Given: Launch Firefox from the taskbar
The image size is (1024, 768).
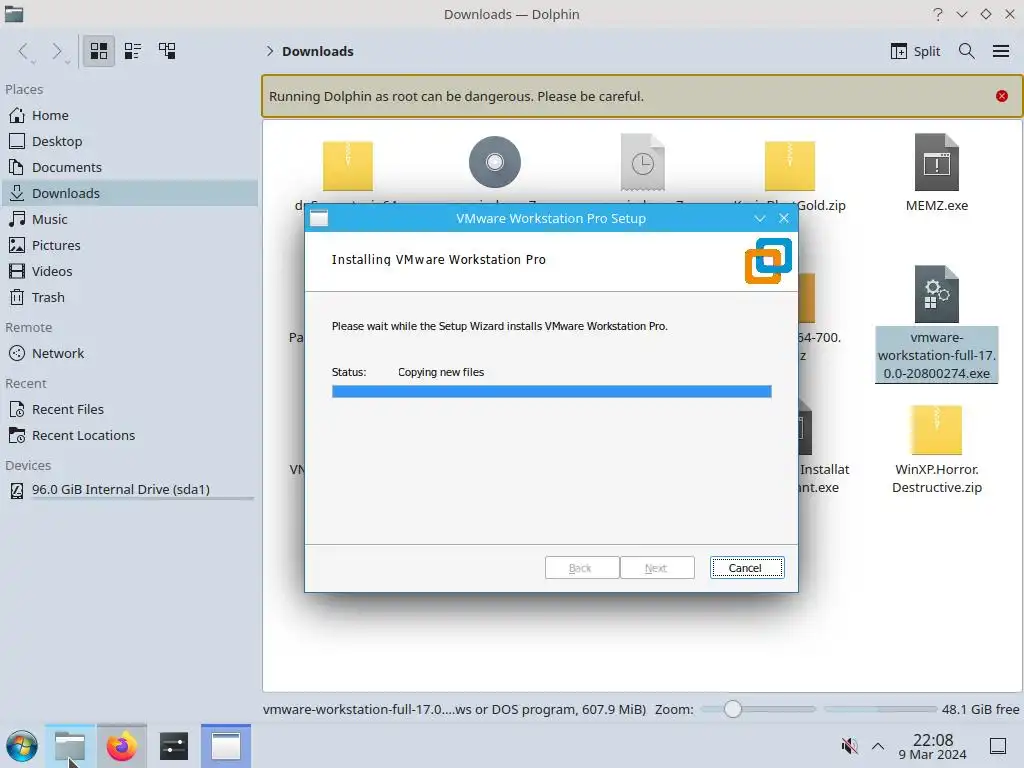Looking at the screenshot, I should 121,746.
